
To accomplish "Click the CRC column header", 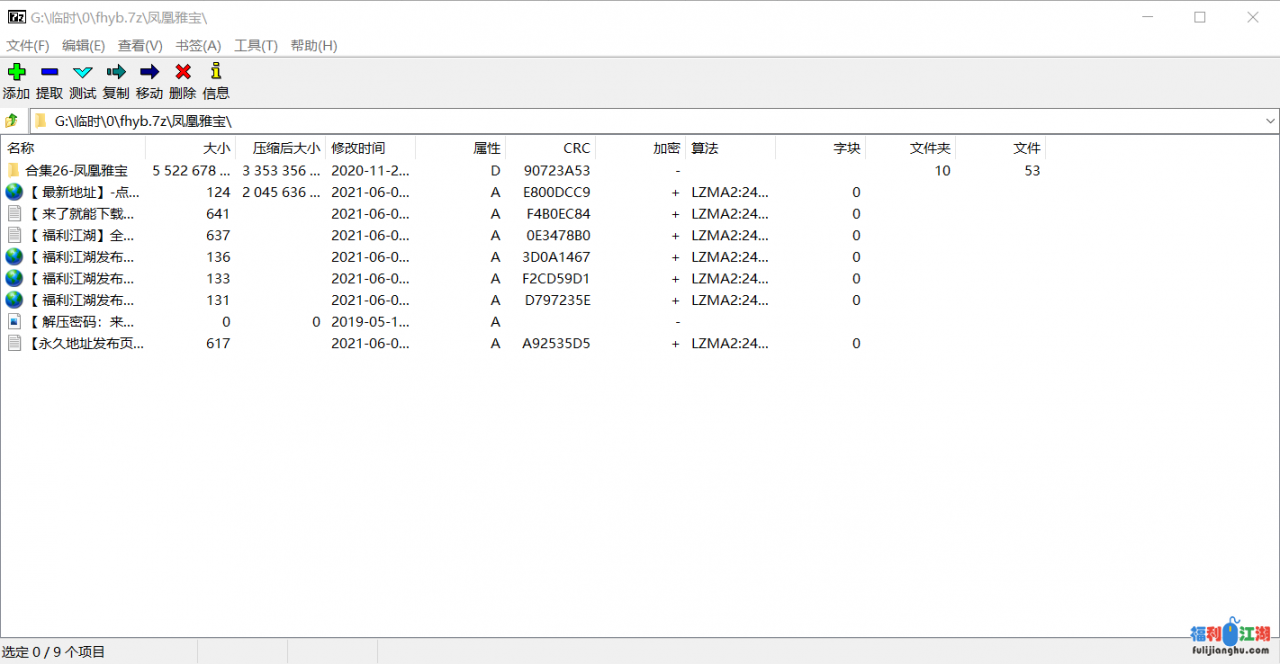I will click(x=576, y=148).
